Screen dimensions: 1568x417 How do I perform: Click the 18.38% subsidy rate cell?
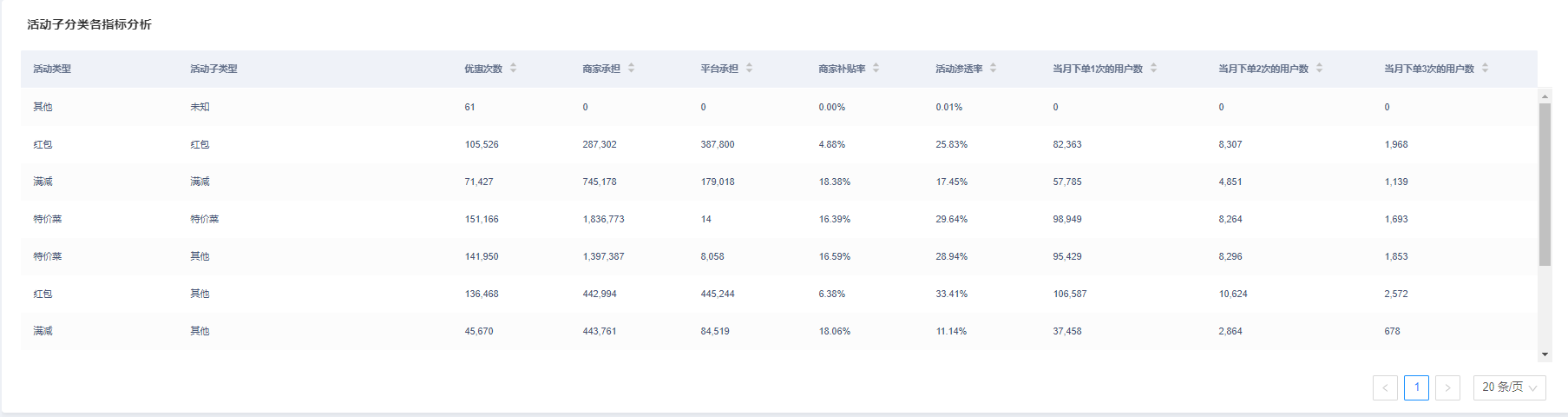[835, 182]
